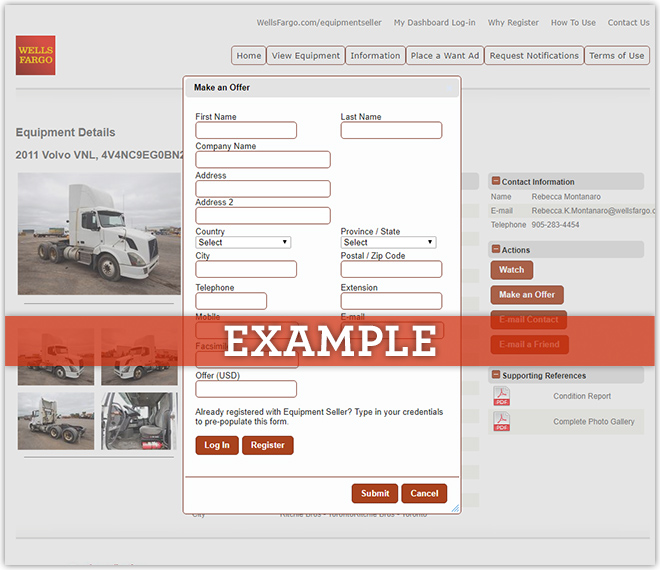The height and width of the screenshot is (570, 660).
Task: Focus the Last Name field
Action: [391, 130]
